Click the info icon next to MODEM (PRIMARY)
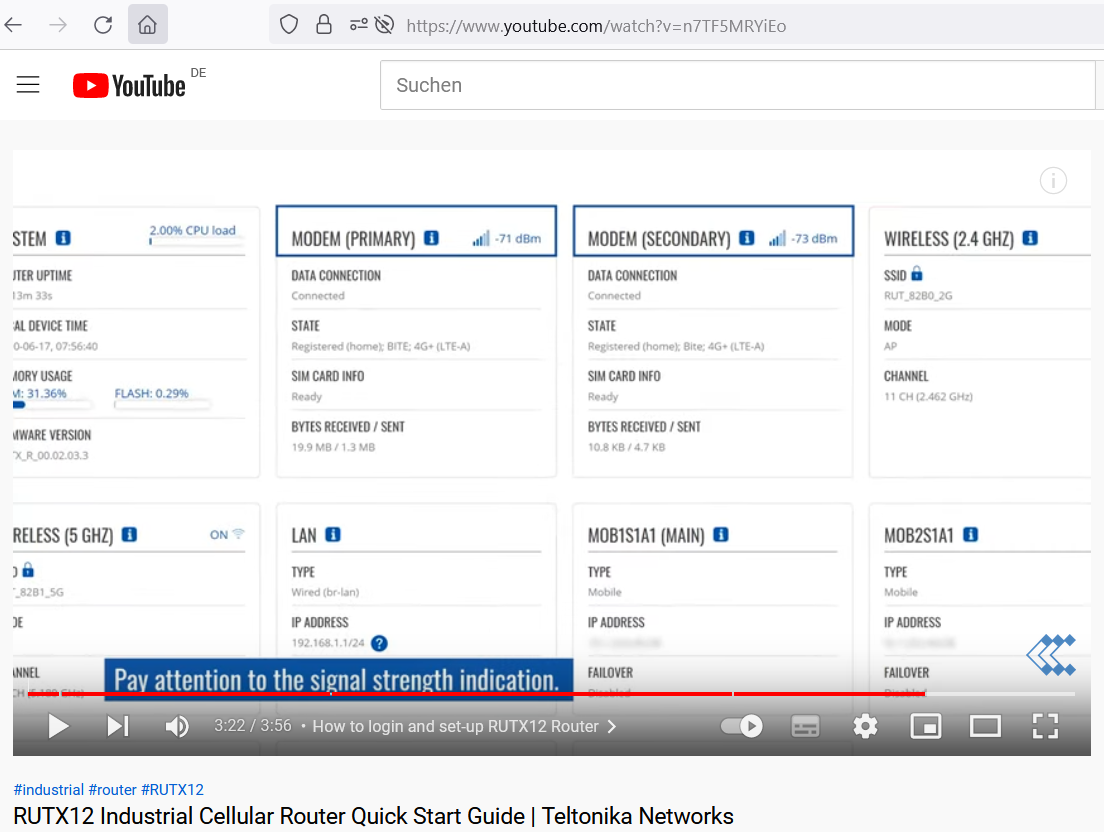 click(x=432, y=238)
